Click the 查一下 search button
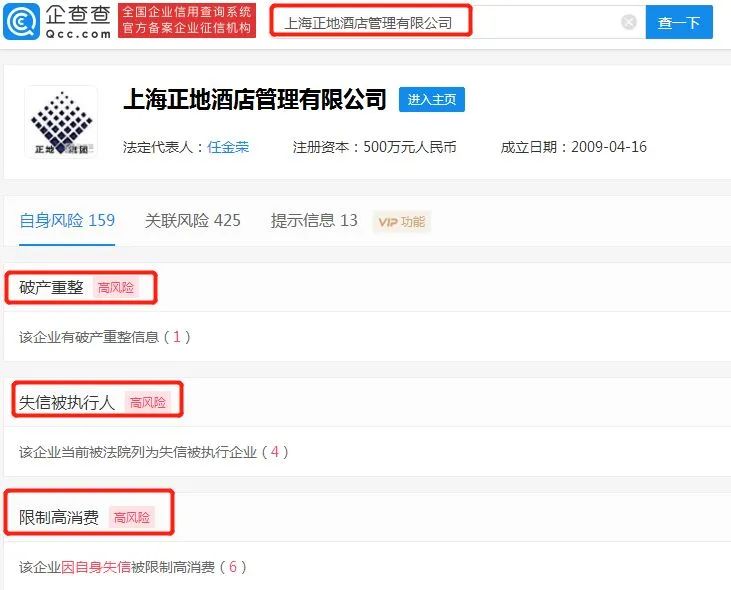 [679, 22]
